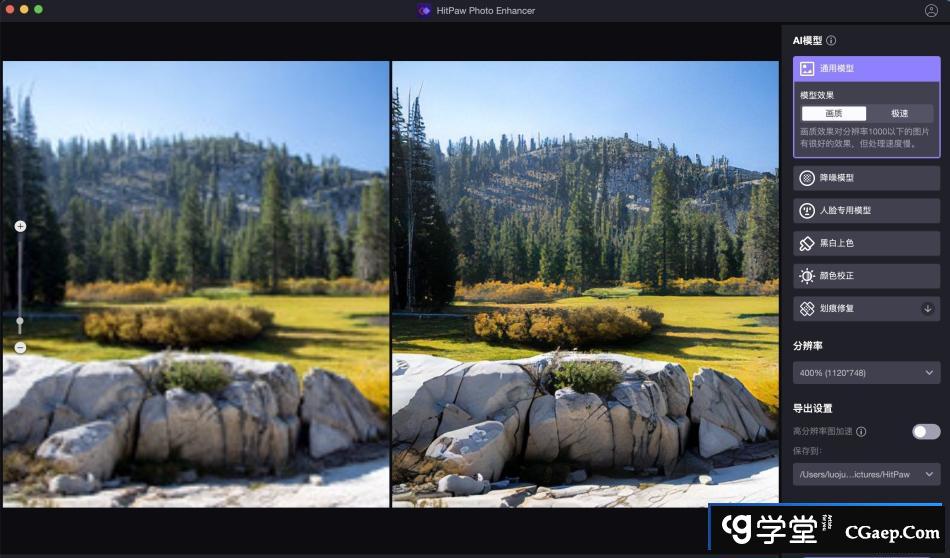Choose the 通用模型 general model

click(x=866, y=69)
